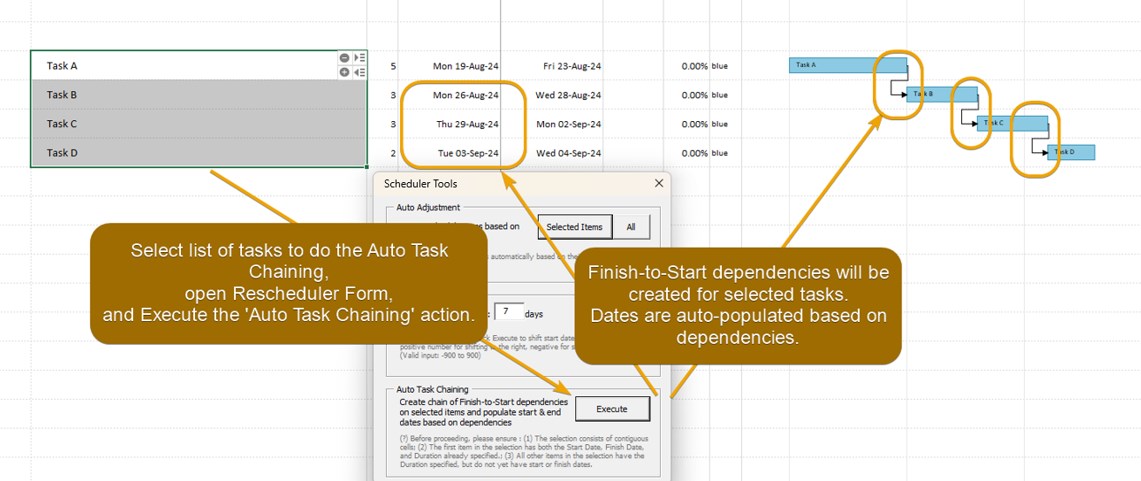The image size is (1141, 481).
Task: Click the indent icon in Task A row
Action: point(359,59)
